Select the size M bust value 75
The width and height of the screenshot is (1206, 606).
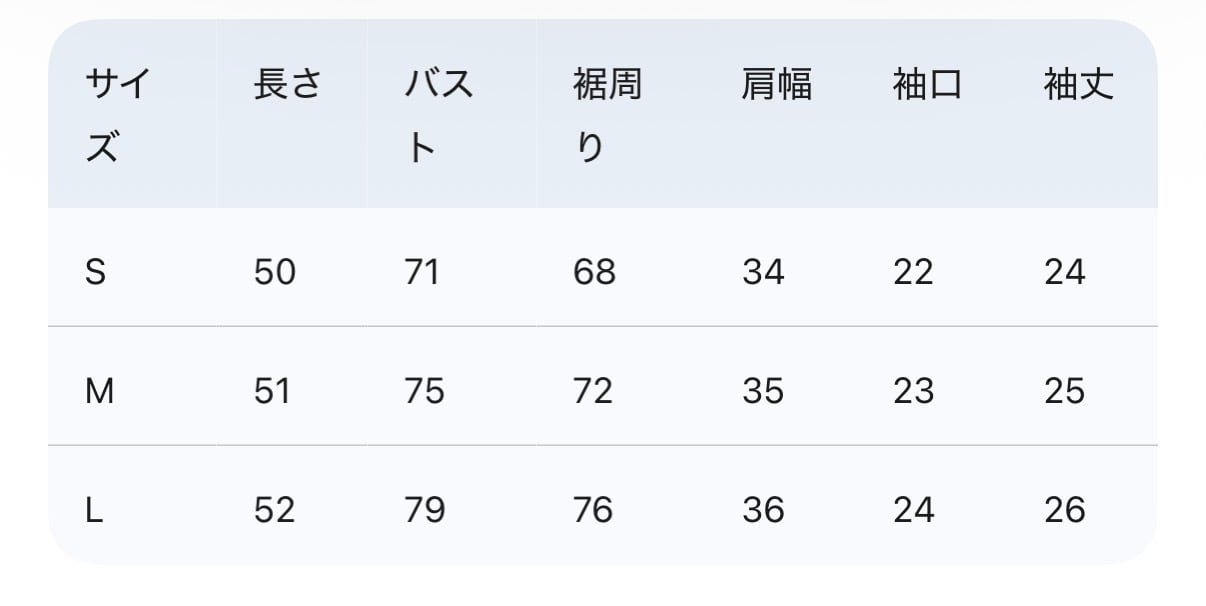(424, 391)
